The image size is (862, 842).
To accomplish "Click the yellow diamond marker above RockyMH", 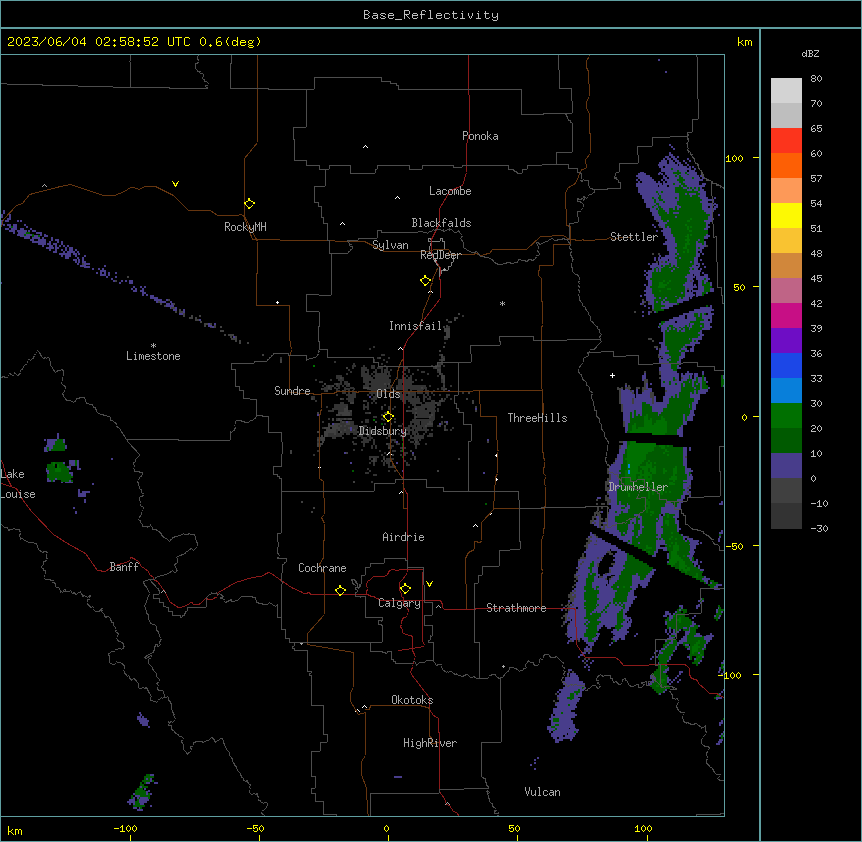I will tap(249, 203).
